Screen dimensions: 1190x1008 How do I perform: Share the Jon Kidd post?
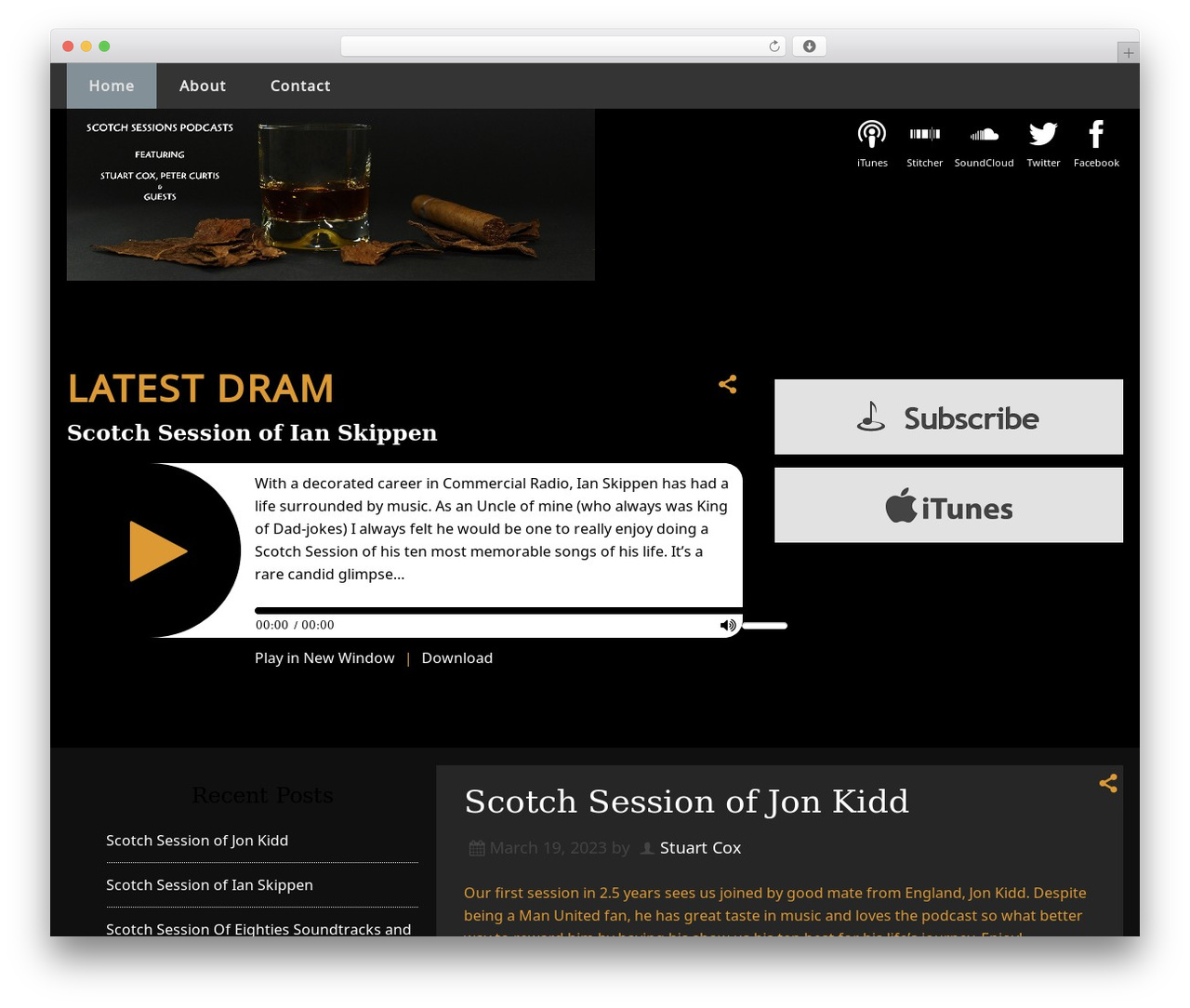pyautogui.click(x=1108, y=783)
